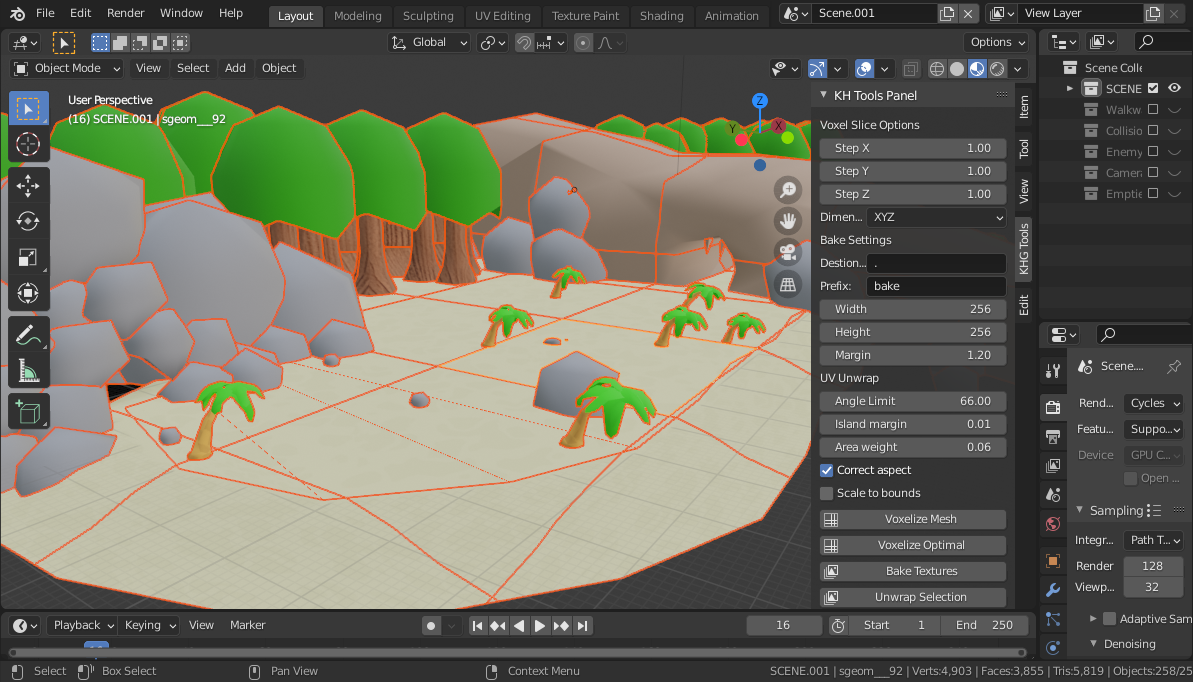The height and width of the screenshot is (682, 1193).
Task: Open the Keying dropdown
Action: (x=148, y=626)
